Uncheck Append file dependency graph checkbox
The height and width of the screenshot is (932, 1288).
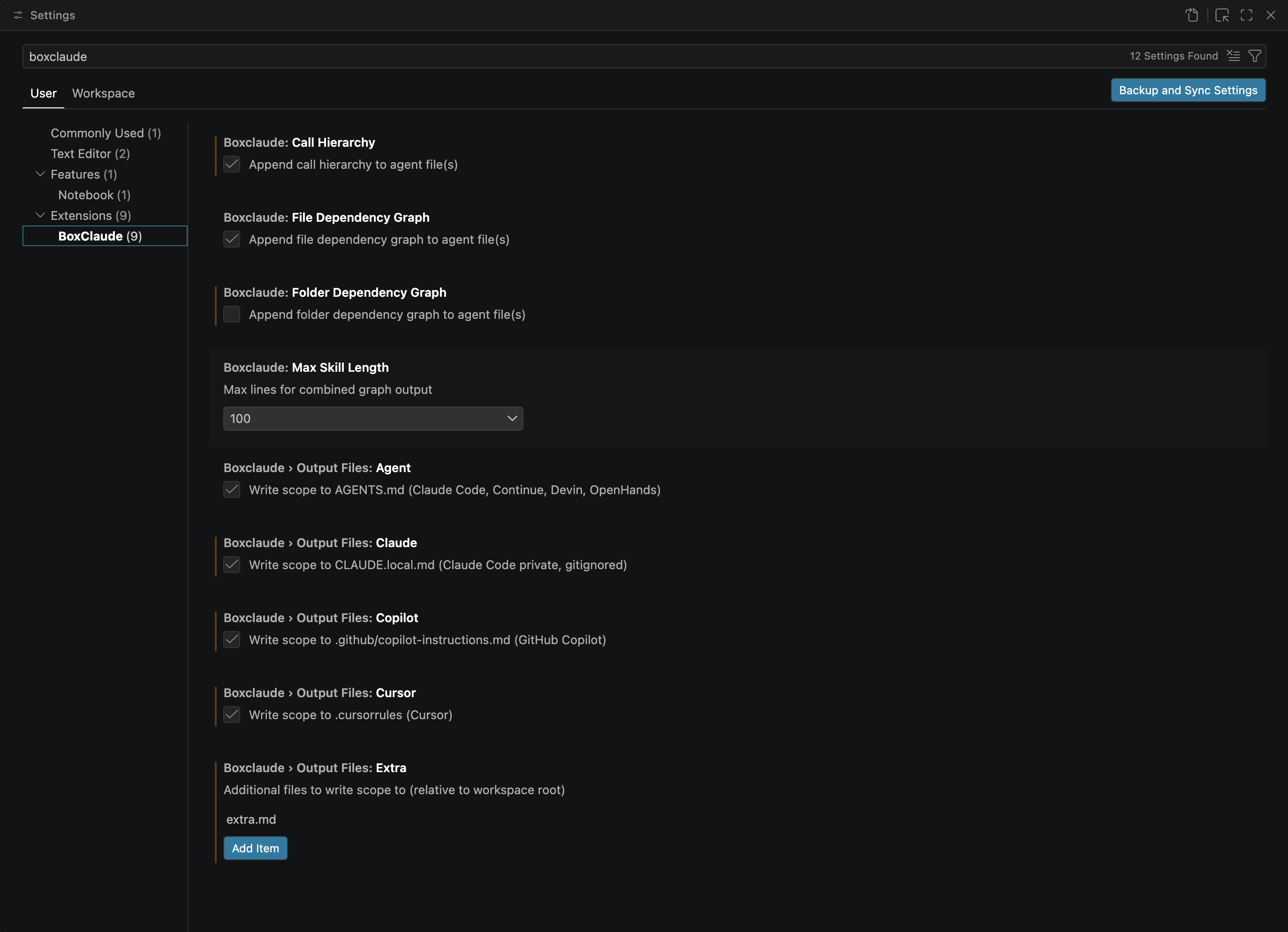[x=232, y=240]
